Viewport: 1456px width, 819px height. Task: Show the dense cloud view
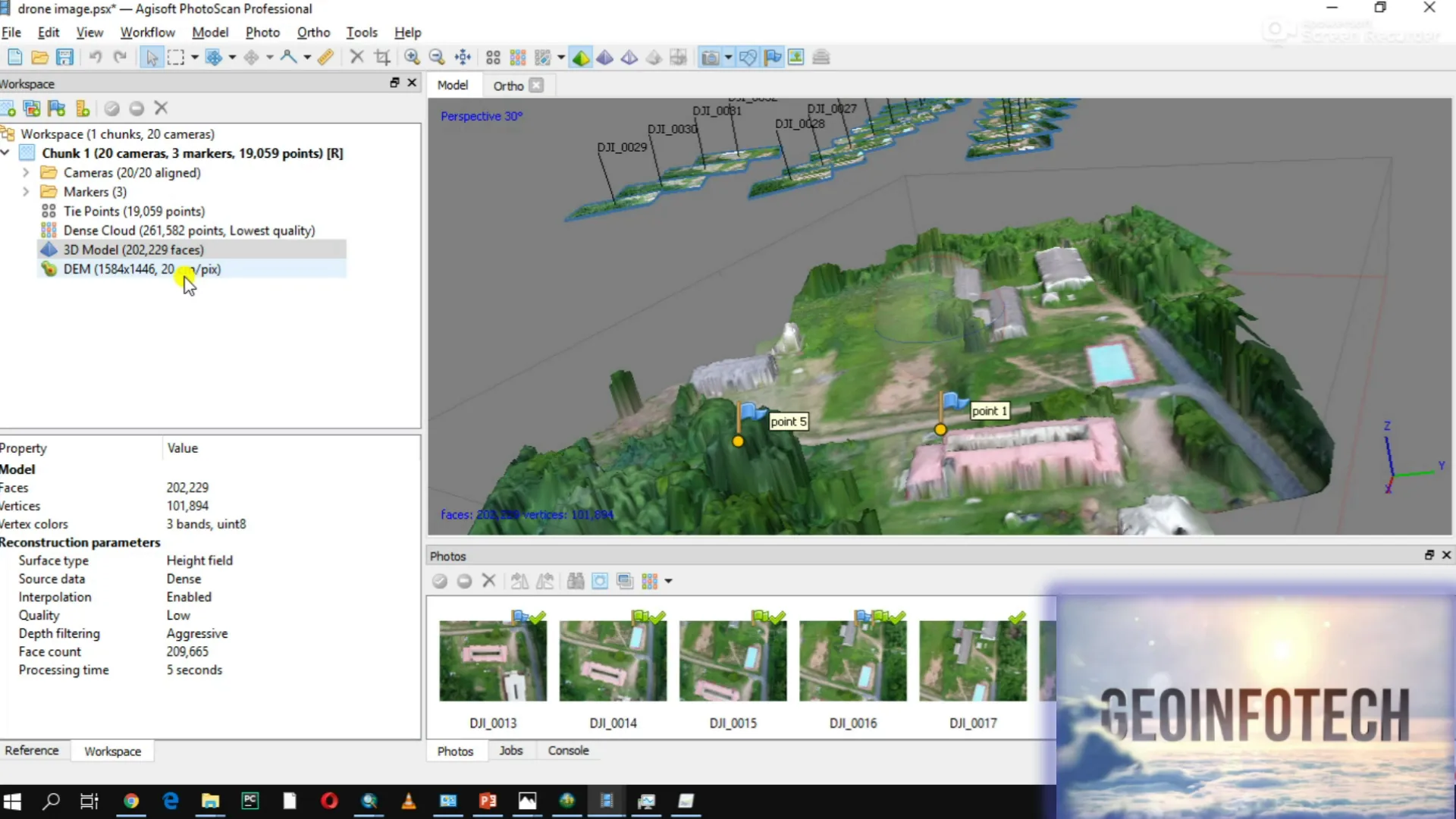click(x=518, y=57)
